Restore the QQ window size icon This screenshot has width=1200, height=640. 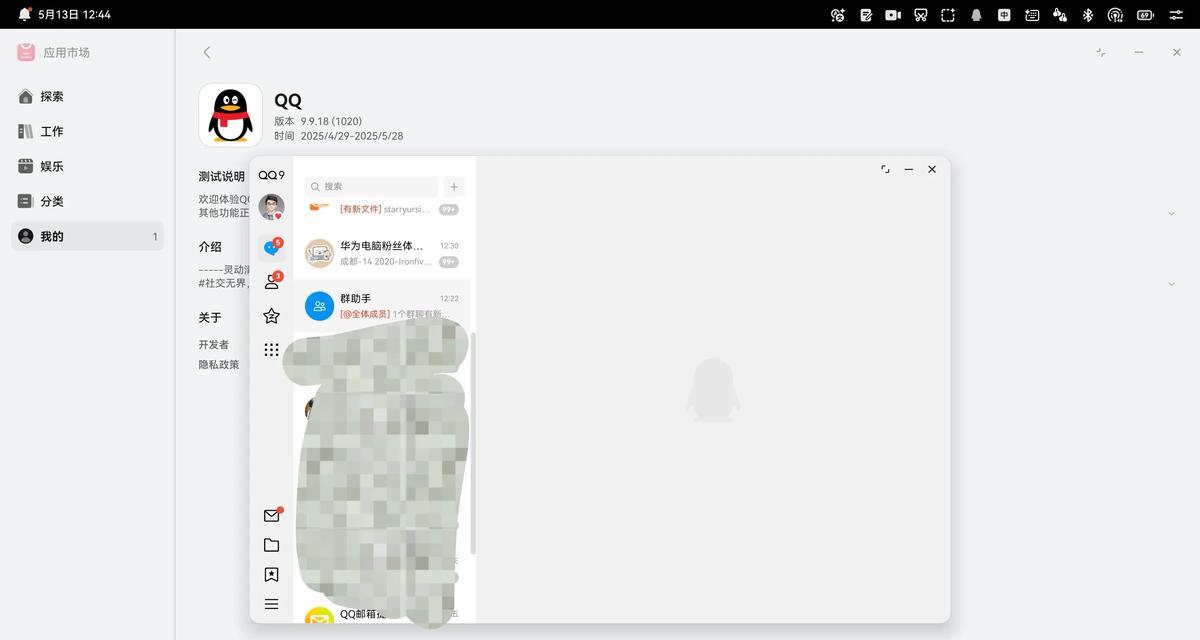point(885,169)
